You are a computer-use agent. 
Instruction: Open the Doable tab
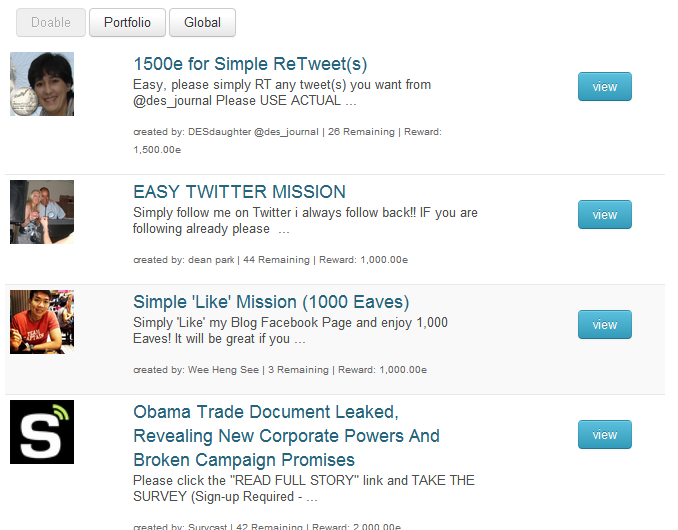(x=51, y=22)
